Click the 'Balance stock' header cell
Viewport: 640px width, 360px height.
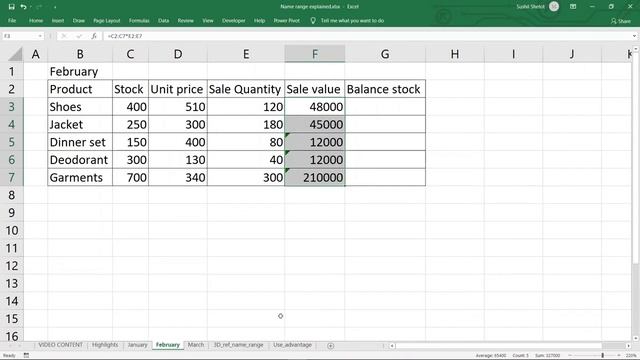pos(385,89)
